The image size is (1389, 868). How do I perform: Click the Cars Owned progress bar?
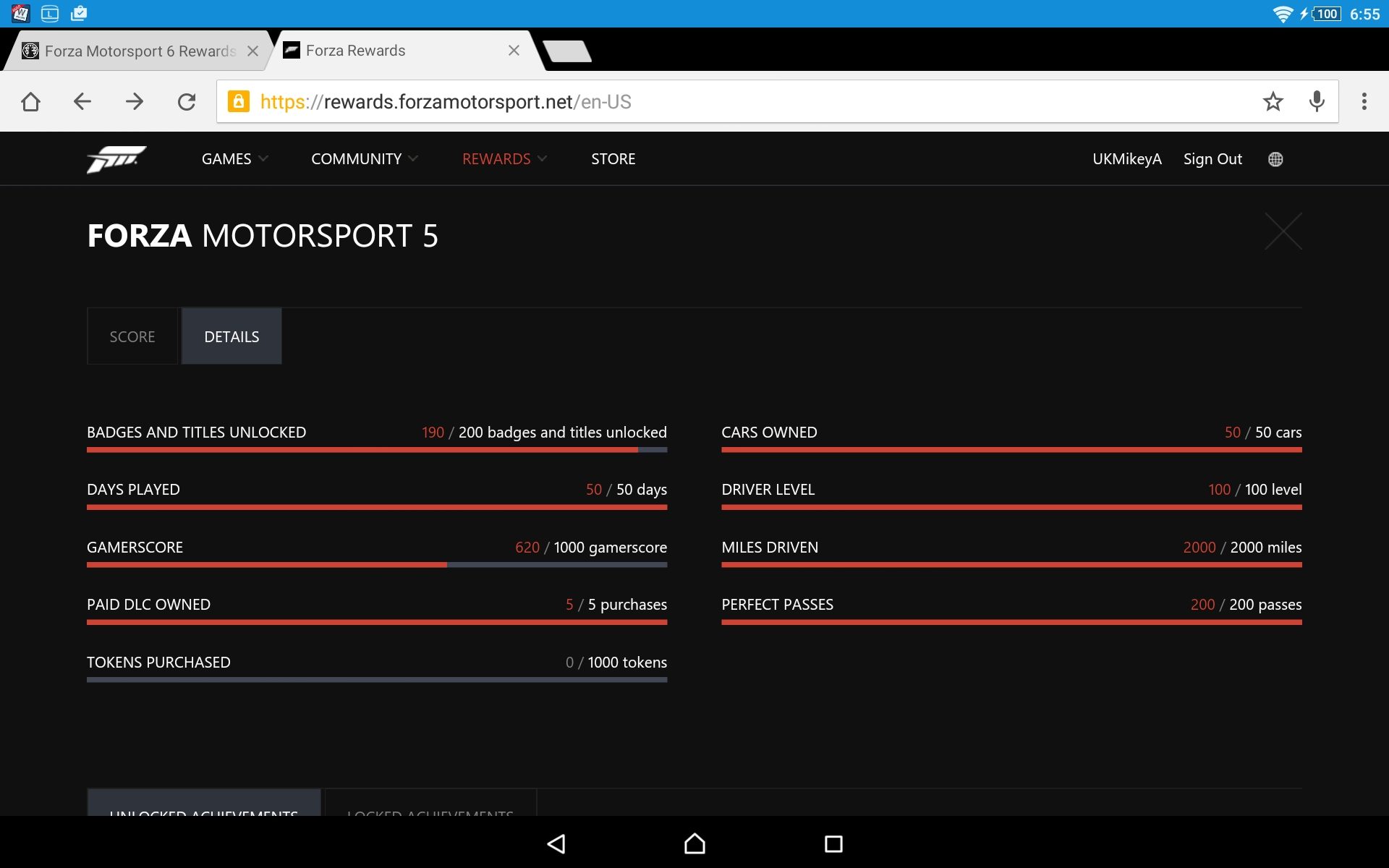(x=1011, y=450)
